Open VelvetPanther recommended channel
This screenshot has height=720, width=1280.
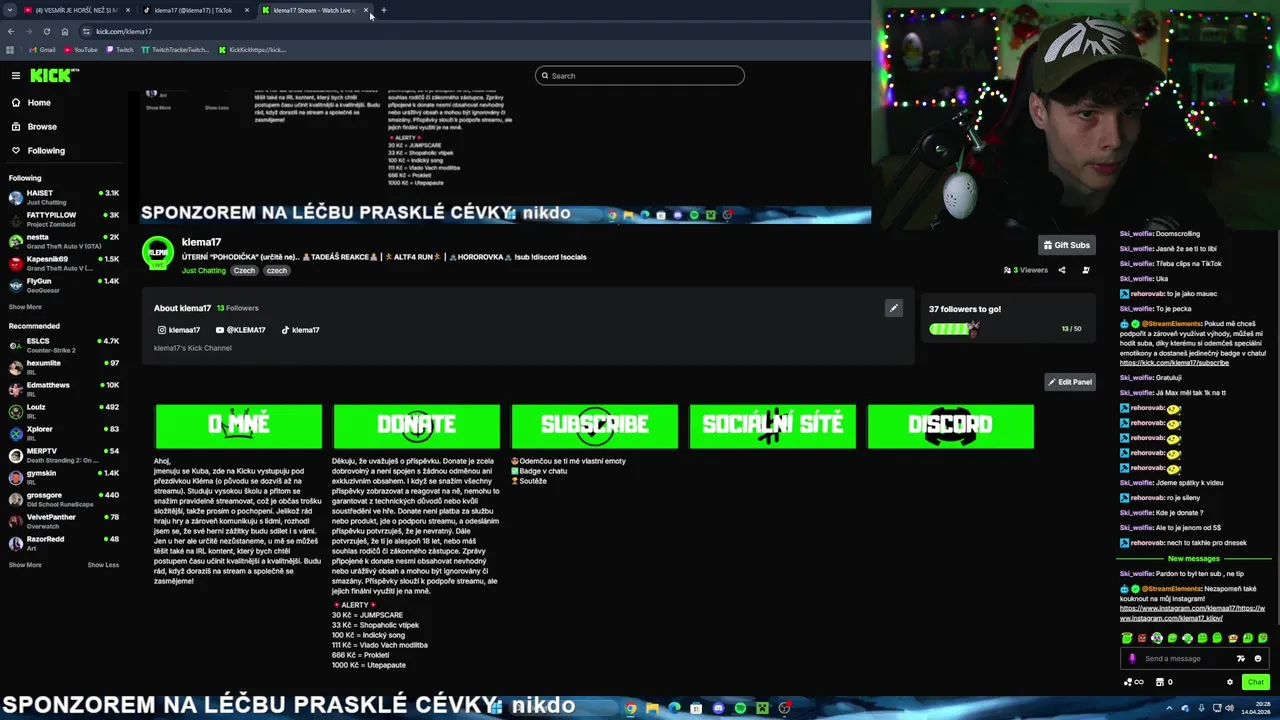[64, 521]
